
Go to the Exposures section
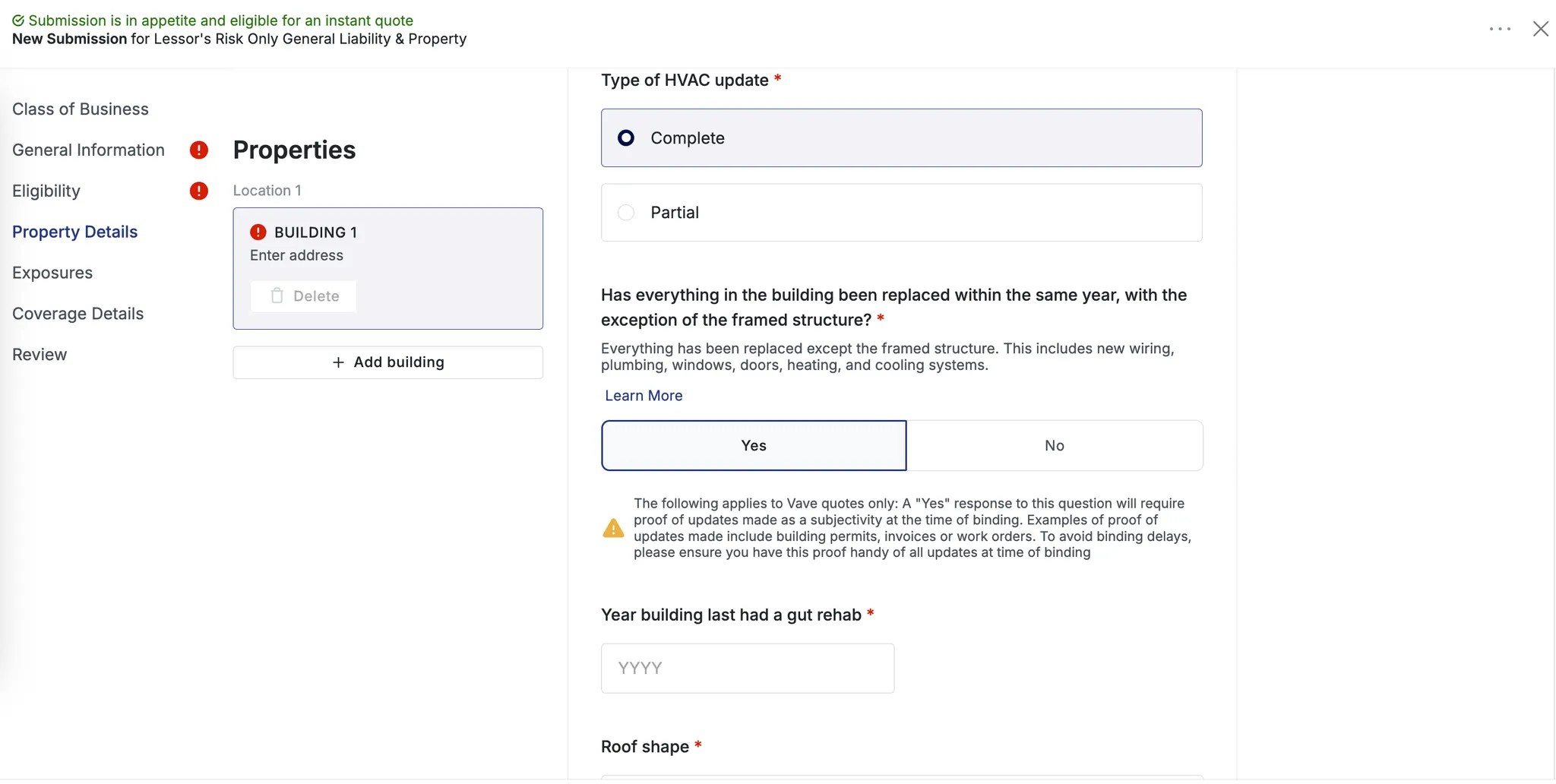pyautogui.click(x=52, y=273)
